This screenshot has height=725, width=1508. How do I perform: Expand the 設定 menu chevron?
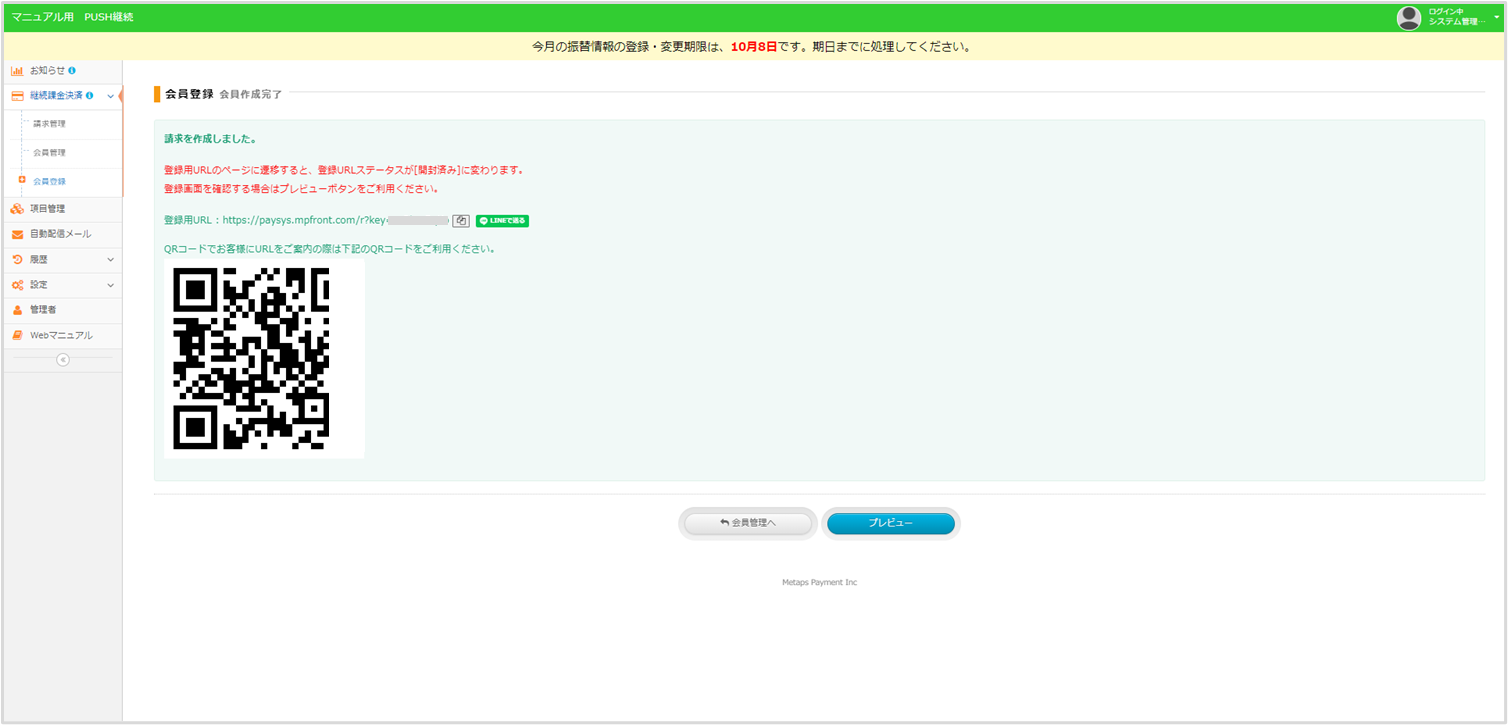(110, 285)
